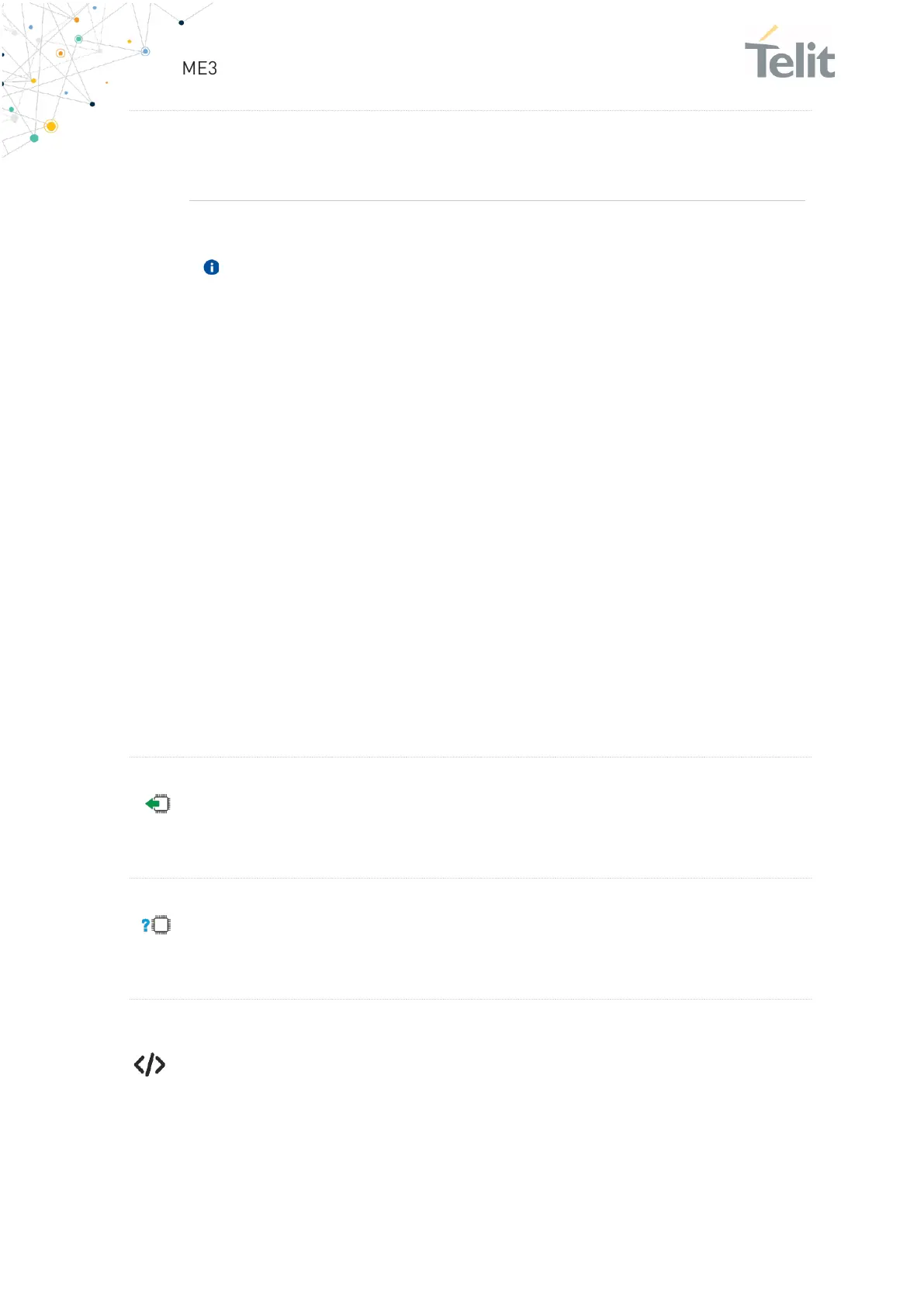Click dotted separator above green arrow chip icon

tap(469, 758)
